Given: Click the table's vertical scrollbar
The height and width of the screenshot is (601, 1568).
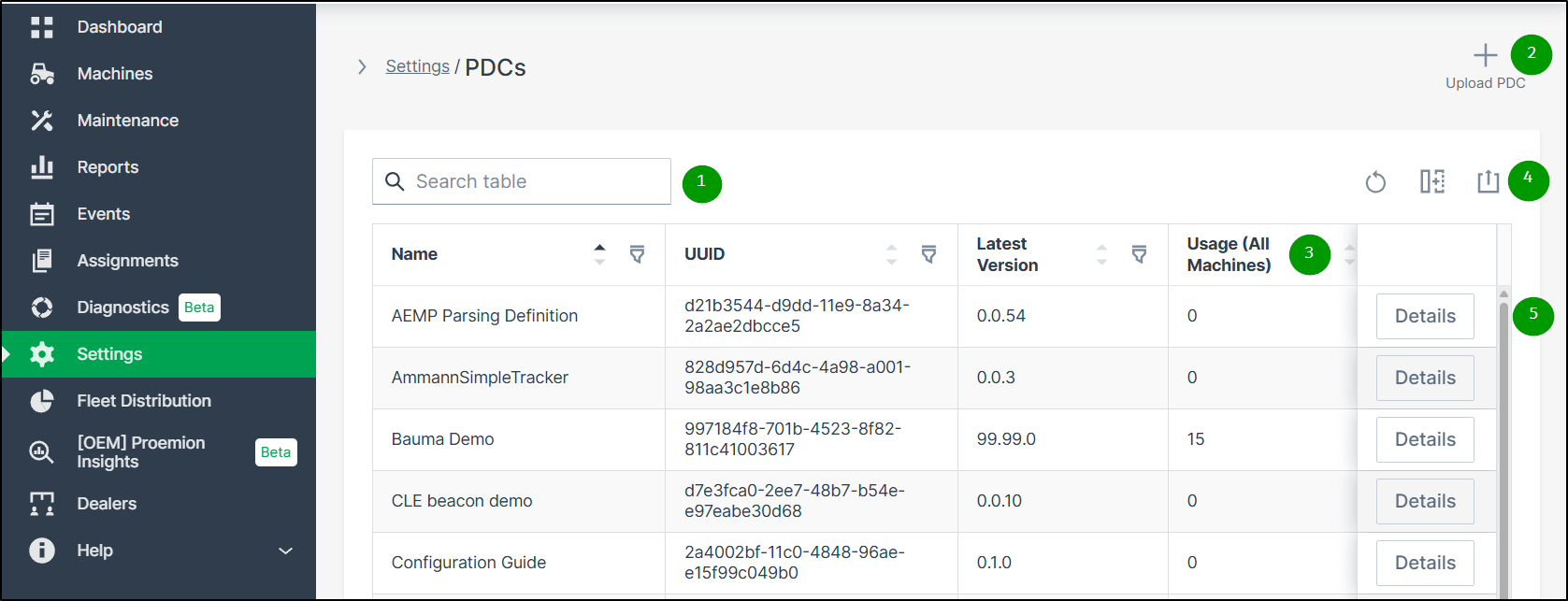Looking at the screenshot, I should pyautogui.click(x=1503, y=439).
